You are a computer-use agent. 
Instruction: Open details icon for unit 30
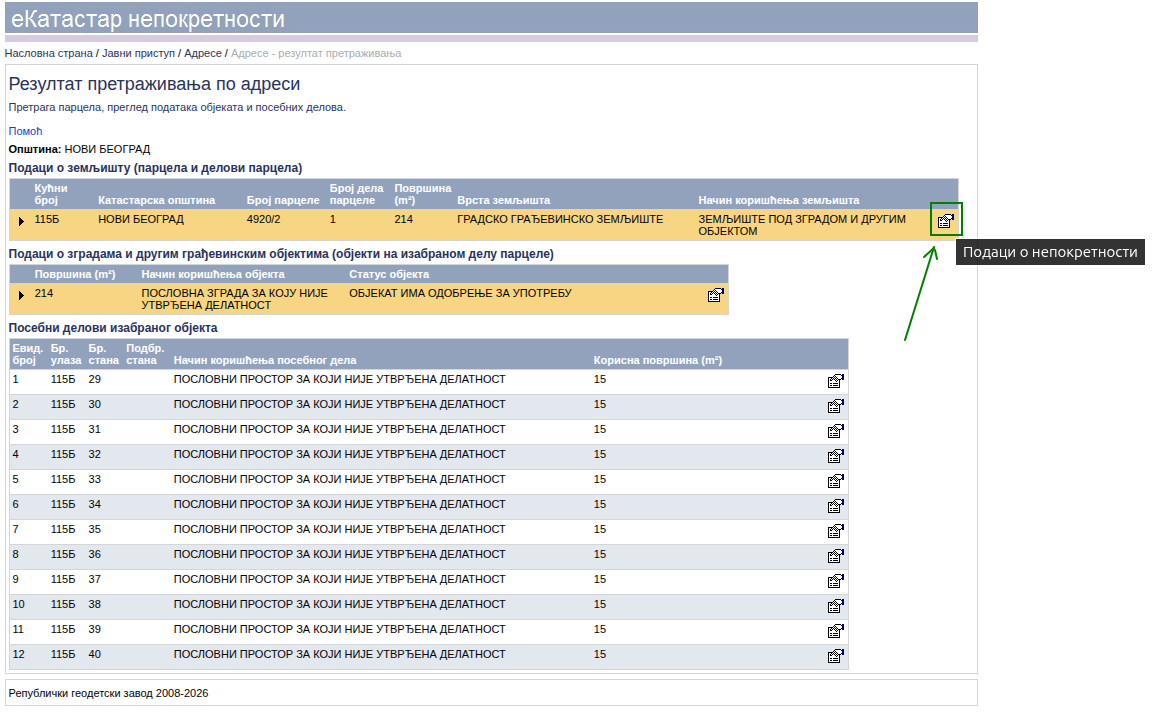(x=835, y=406)
